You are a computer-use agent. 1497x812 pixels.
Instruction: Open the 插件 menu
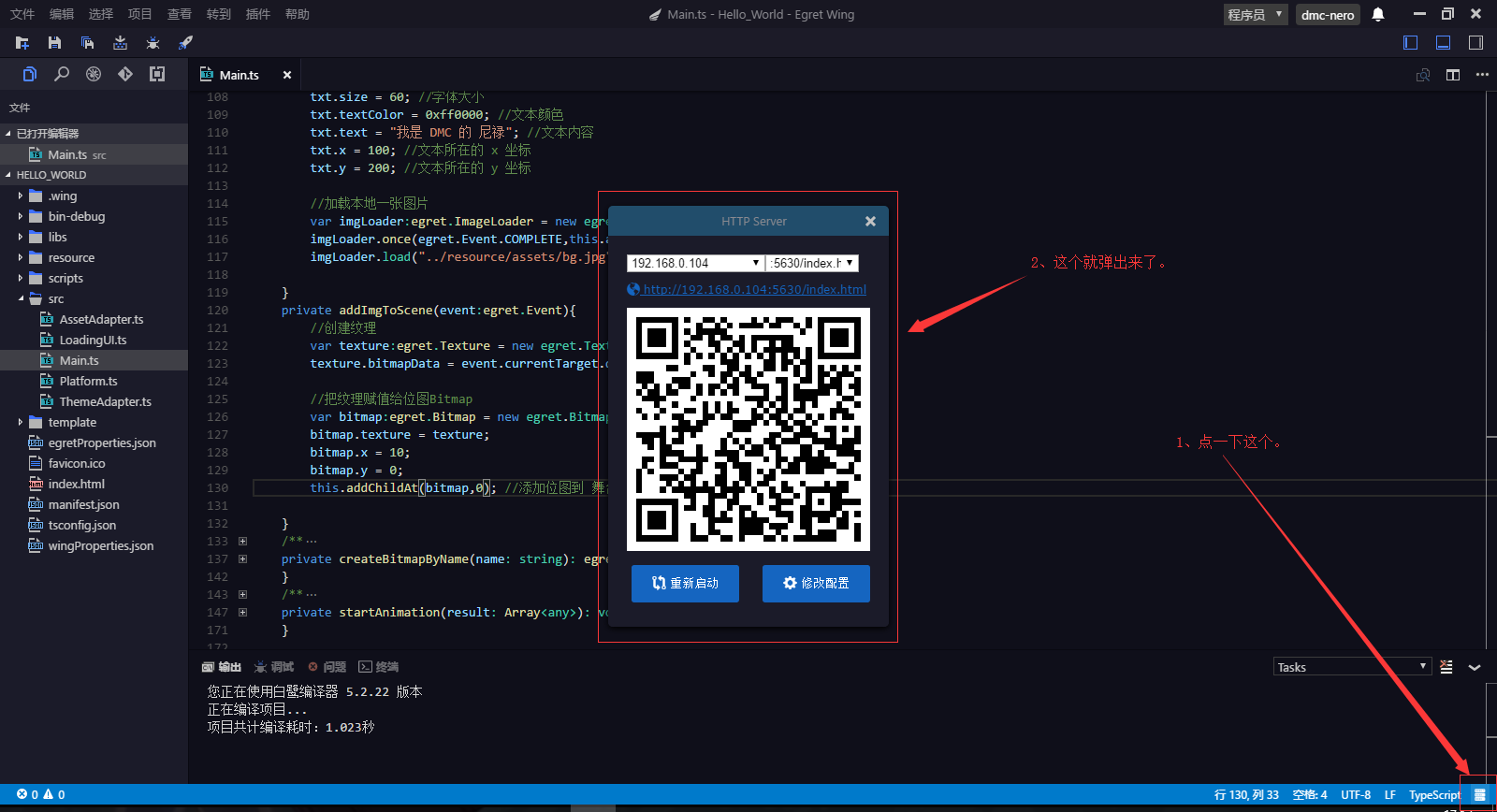tap(258, 14)
